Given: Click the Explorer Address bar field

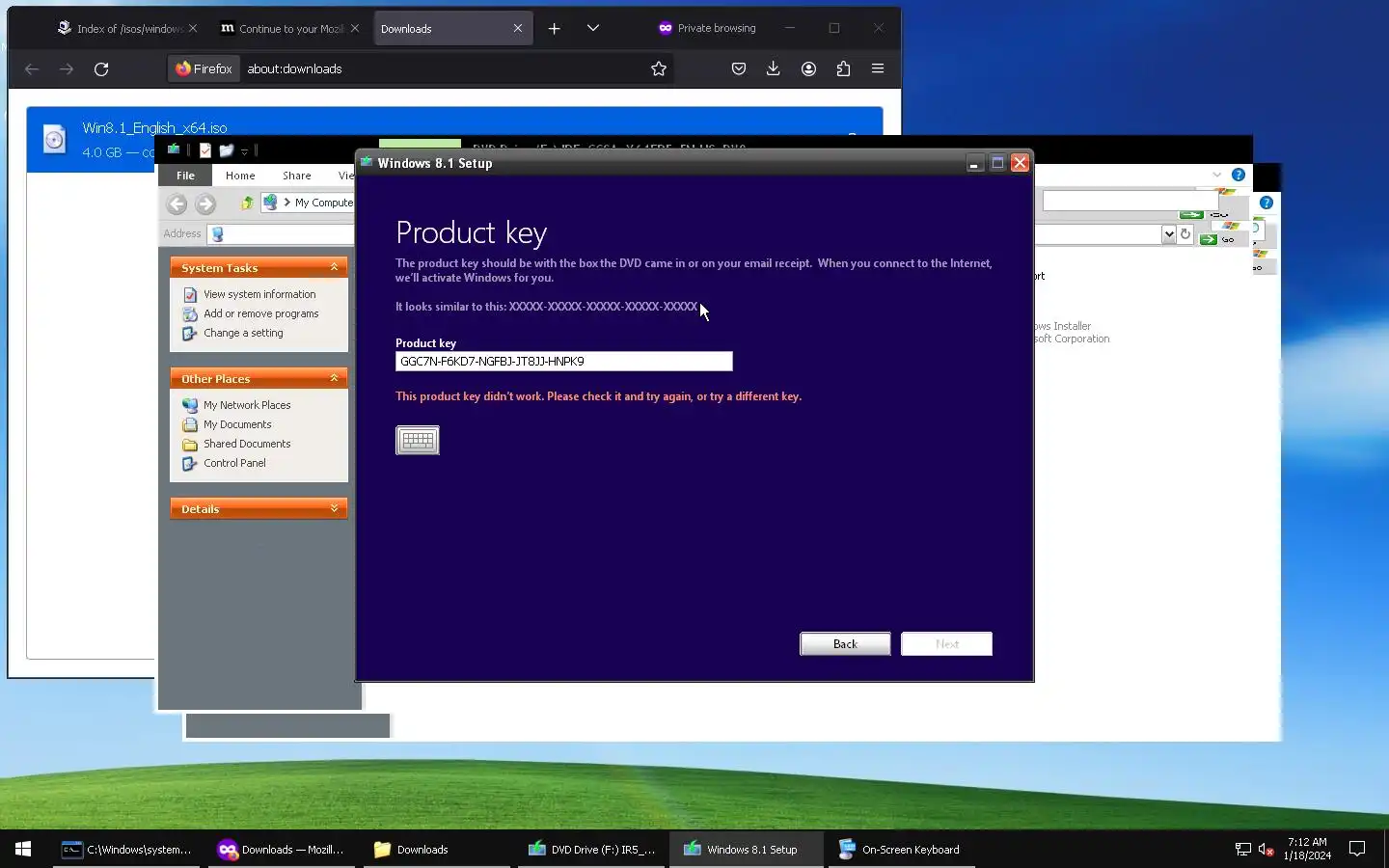Looking at the screenshot, I should pyautogui.click(x=282, y=234).
